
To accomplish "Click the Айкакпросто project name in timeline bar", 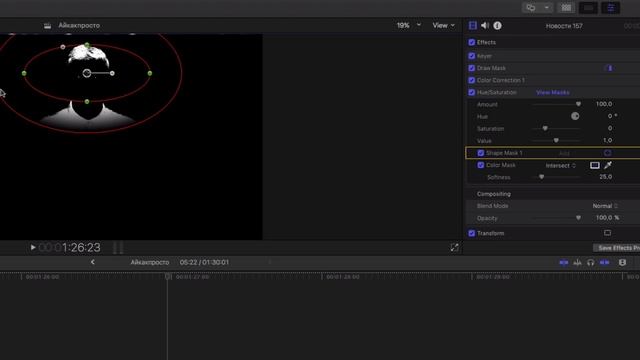I will point(150,262).
